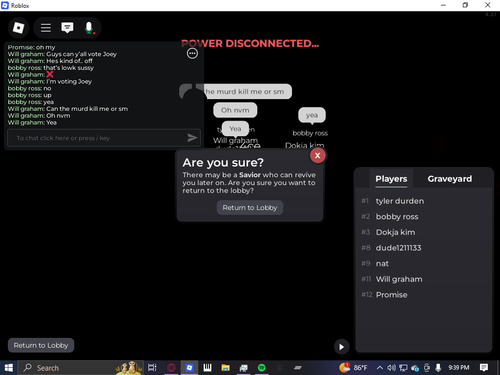Image resolution: width=500 pixels, height=375 pixels.
Task: Click the OneDrive cloud tray icon
Action: [415, 368]
